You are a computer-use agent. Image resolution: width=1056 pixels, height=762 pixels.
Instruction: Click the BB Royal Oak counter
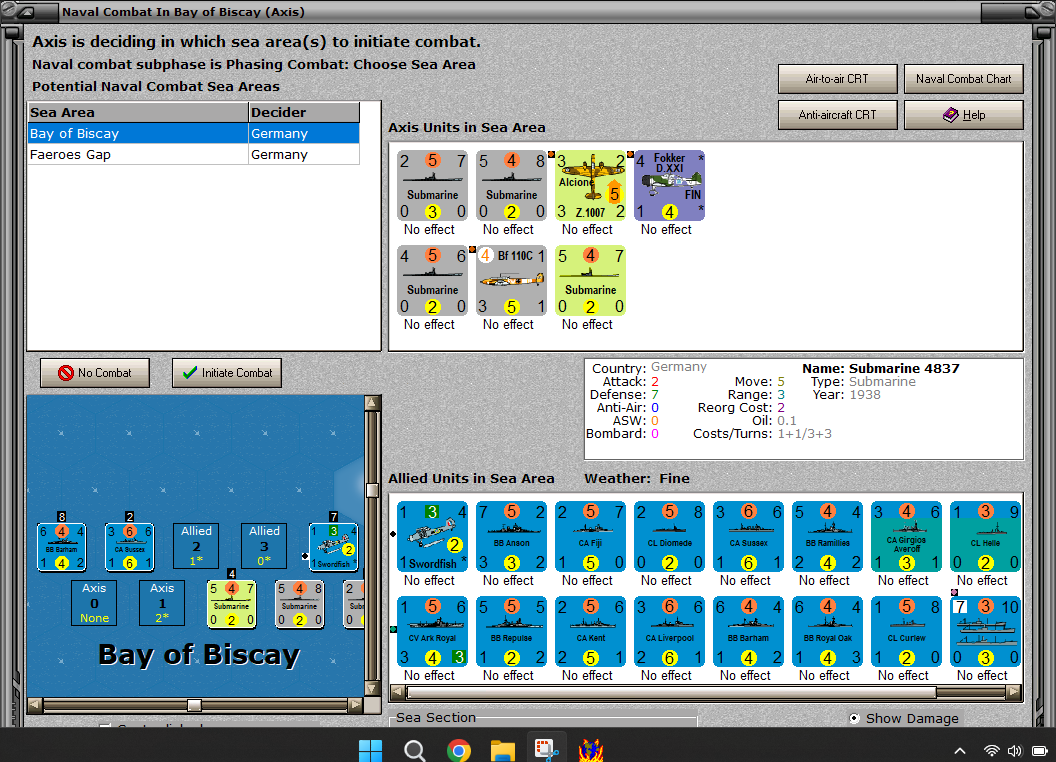point(827,631)
